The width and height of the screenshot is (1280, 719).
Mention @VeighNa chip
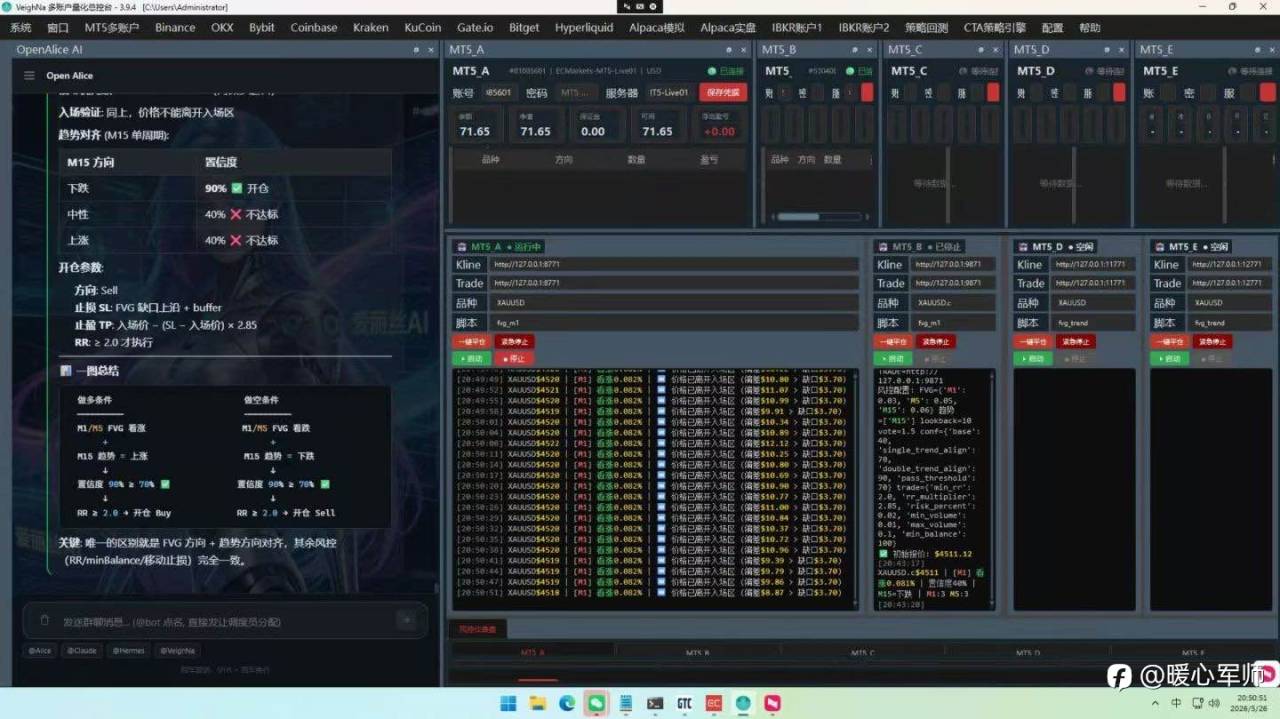click(x=178, y=650)
